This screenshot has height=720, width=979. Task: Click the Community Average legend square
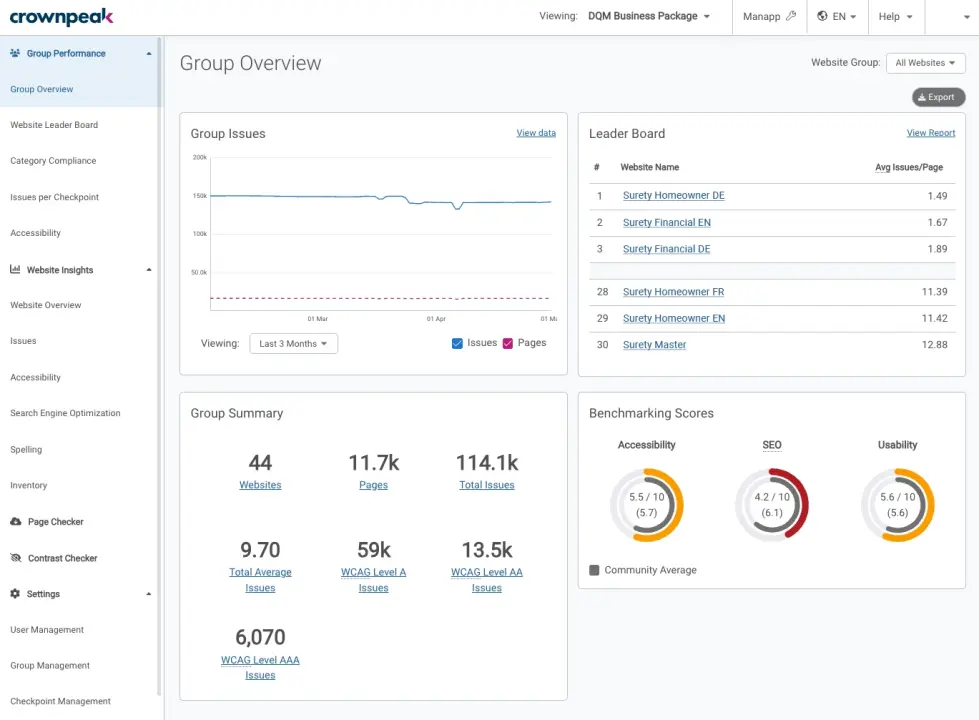[594, 570]
